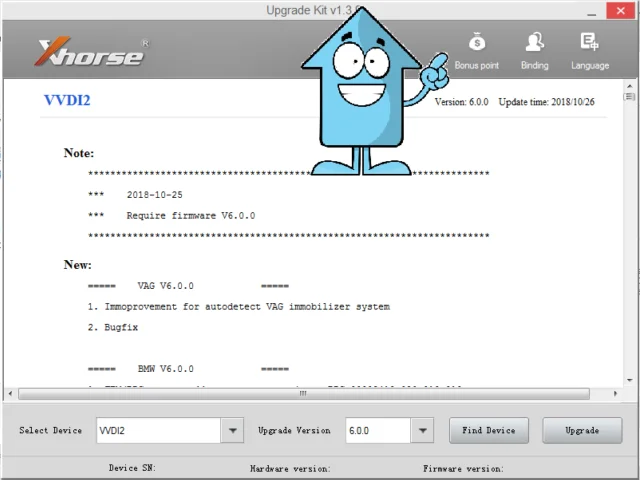Image resolution: width=640 pixels, height=480 pixels.
Task: Click the Xhorse logo
Action: (91, 52)
